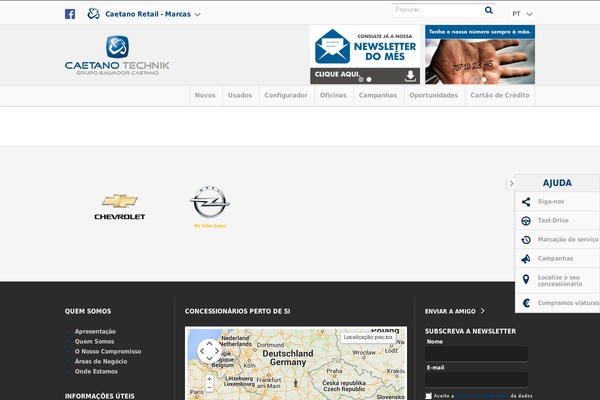The height and width of the screenshot is (400, 600).
Task: Open Marcação de serviço link
Action: coord(568,240)
